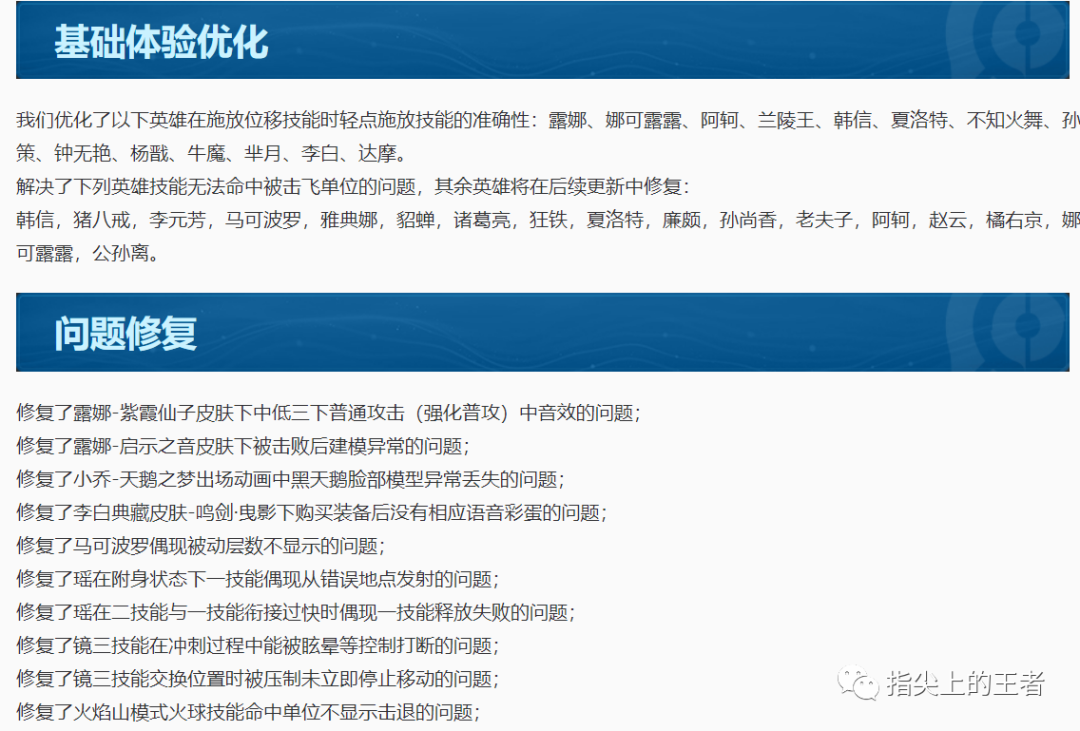
Task: Click the 问题修复 section heading
Action: (125, 333)
